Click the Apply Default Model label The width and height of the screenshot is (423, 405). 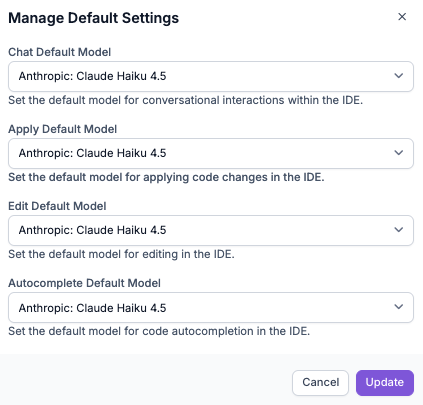(x=63, y=129)
